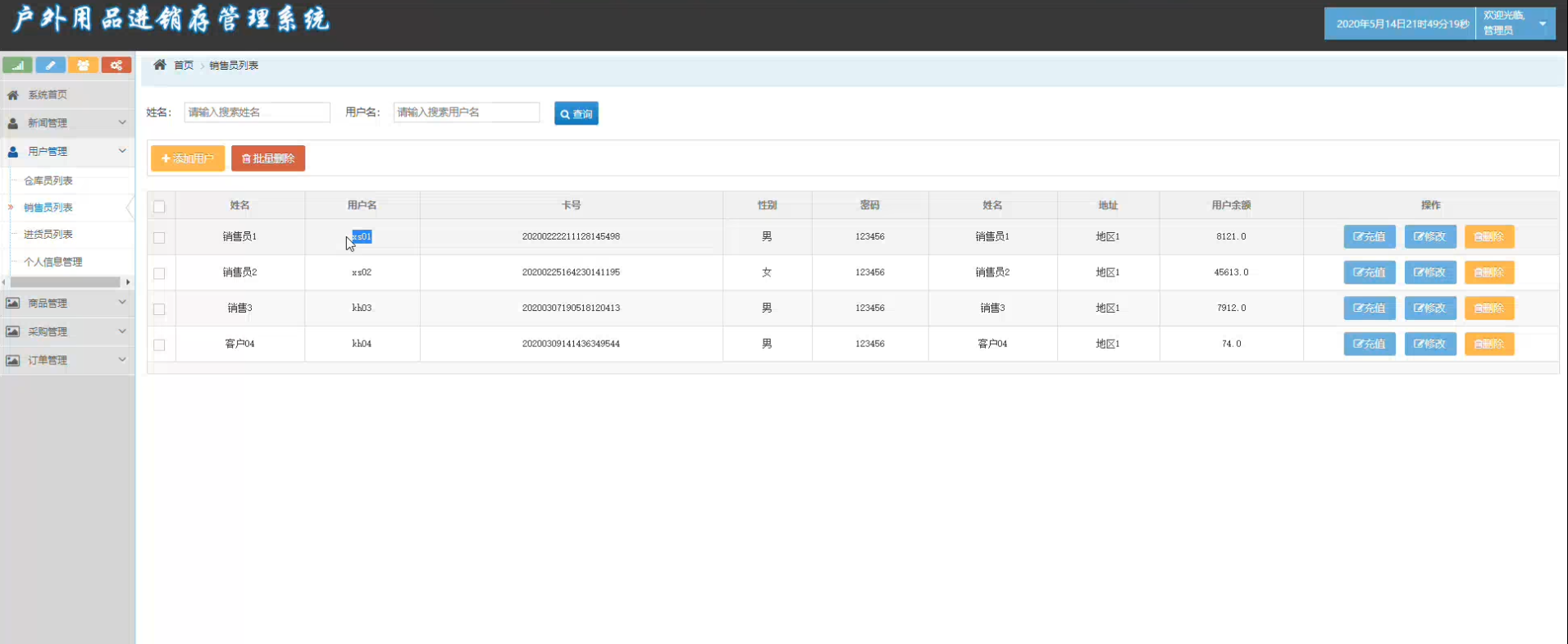Viewport: 1568px width, 644px height.
Task: Click the sidebar horizontal scrollbar thumb
Action: click(66, 282)
